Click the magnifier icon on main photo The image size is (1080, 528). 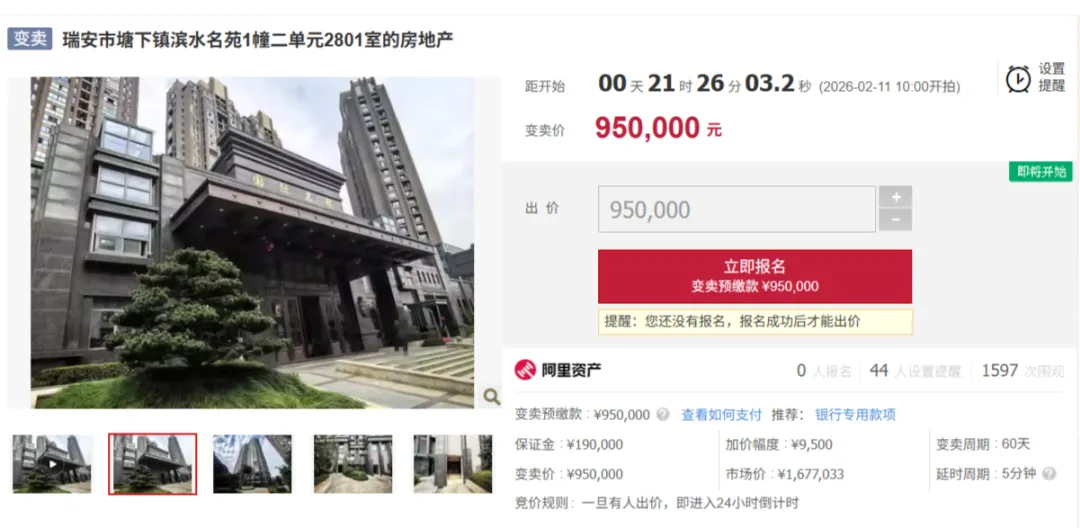pyautogui.click(x=491, y=396)
